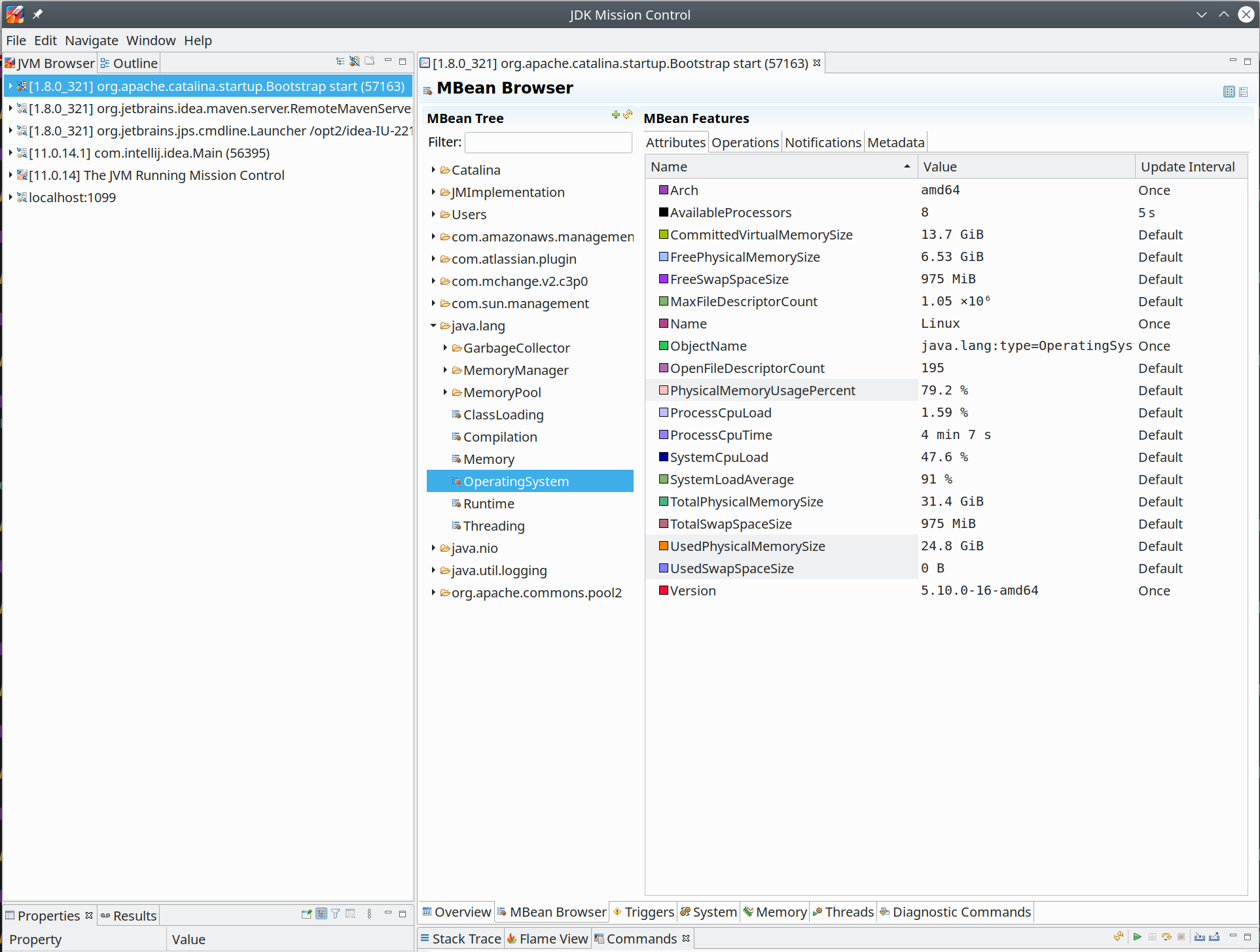Click the refresh MBean tree icon
Image resolution: width=1260 pixels, height=952 pixels.
tap(628, 115)
